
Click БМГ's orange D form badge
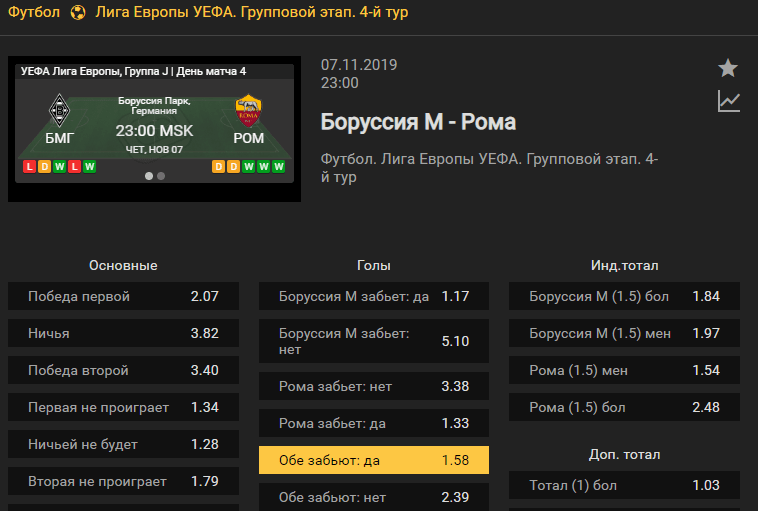(44, 167)
